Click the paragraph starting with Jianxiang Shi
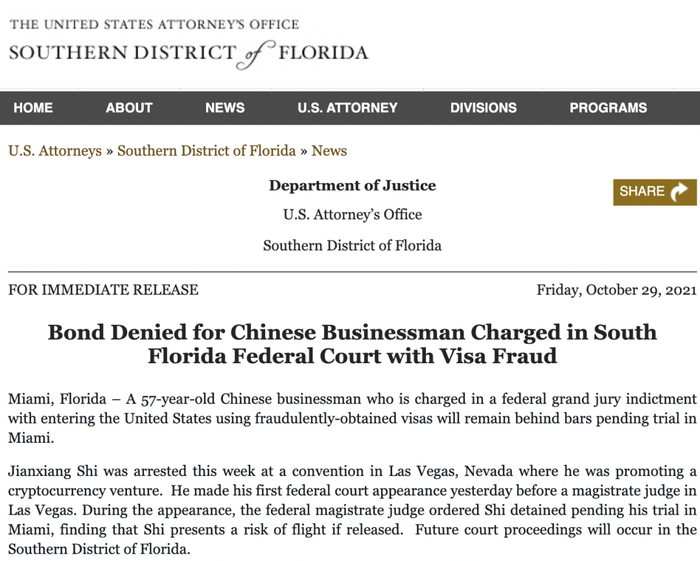 click(352, 509)
